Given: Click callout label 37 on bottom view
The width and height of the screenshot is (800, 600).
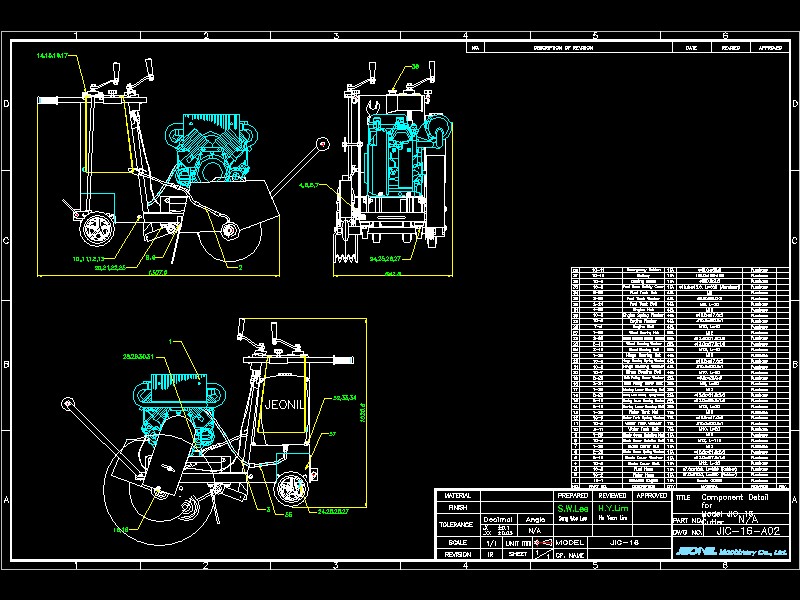Looking at the screenshot, I should coord(332,434).
